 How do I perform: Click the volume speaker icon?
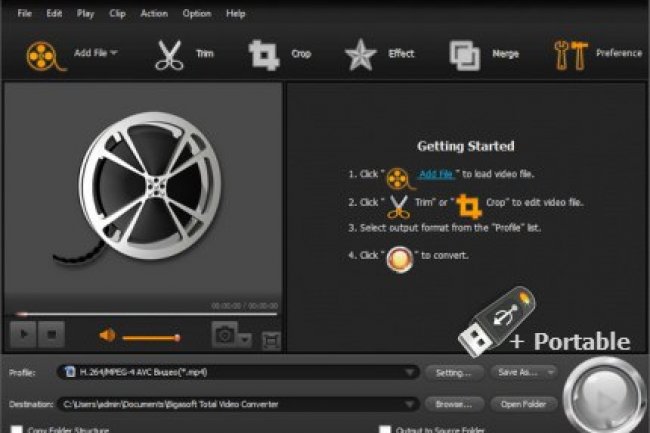108,336
